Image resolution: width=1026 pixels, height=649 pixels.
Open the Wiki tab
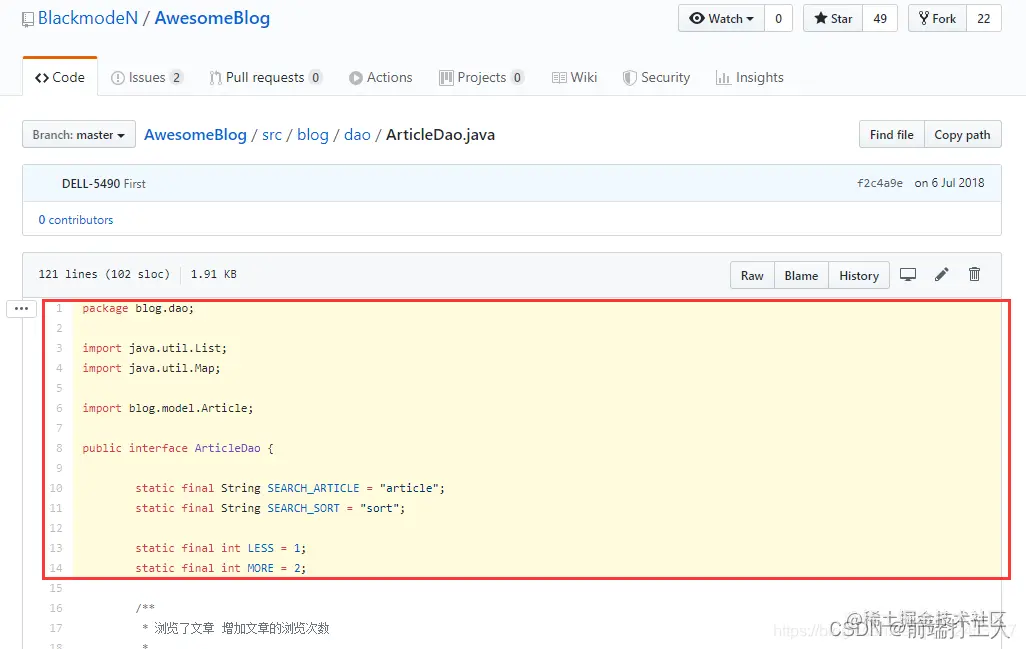point(575,77)
